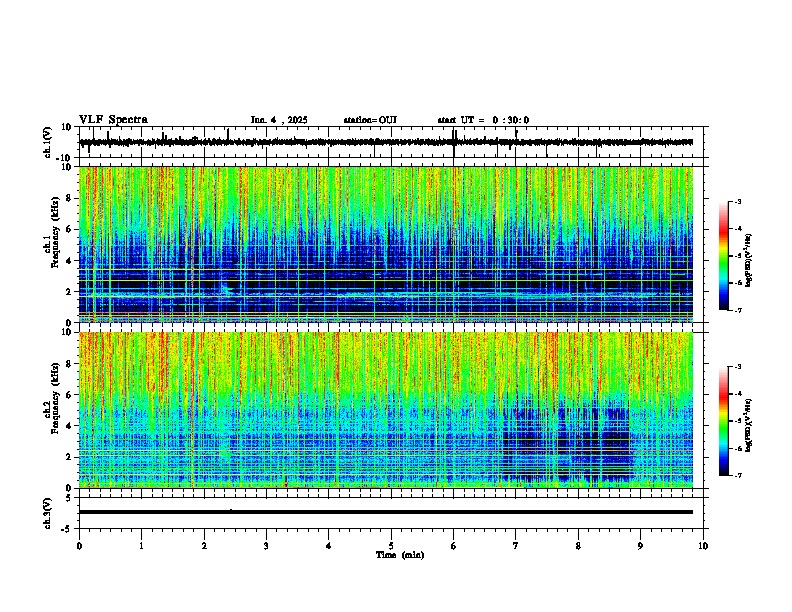
Task: Click the flat ch.3 voltage trace
Action: 386,512
